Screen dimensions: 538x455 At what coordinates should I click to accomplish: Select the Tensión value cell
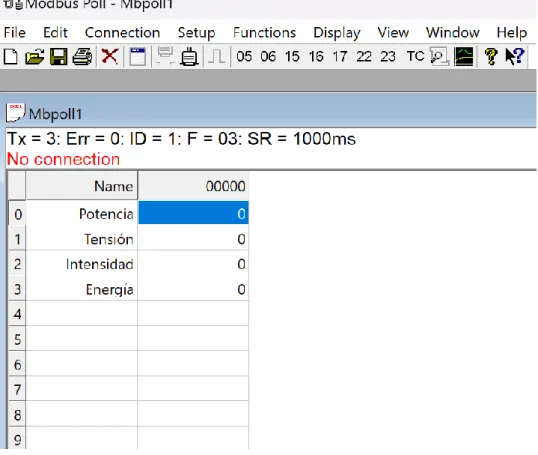193,239
